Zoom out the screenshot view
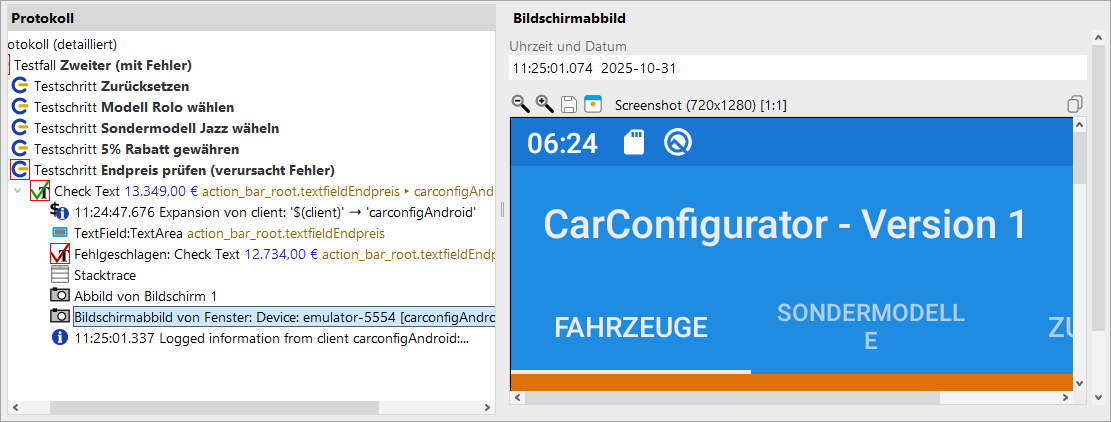 tap(520, 104)
